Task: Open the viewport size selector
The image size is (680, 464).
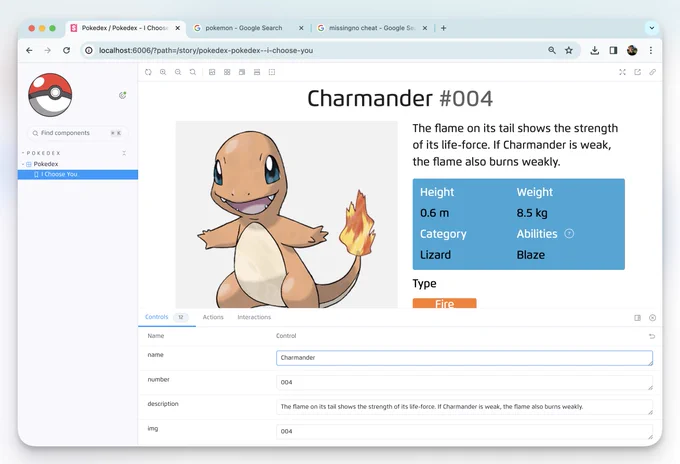Action: click(242, 72)
